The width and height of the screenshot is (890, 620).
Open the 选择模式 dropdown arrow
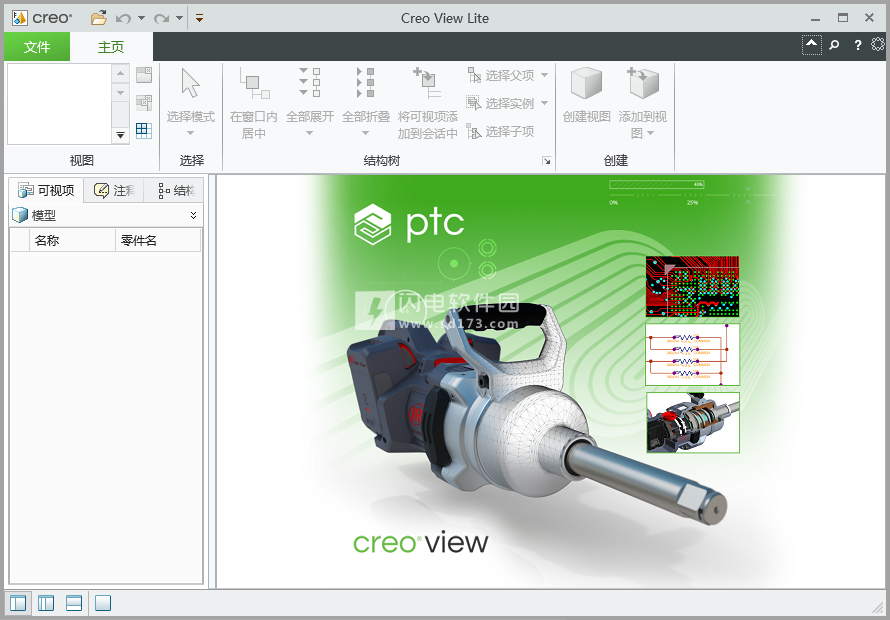pyautogui.click(x=191, y=133)
